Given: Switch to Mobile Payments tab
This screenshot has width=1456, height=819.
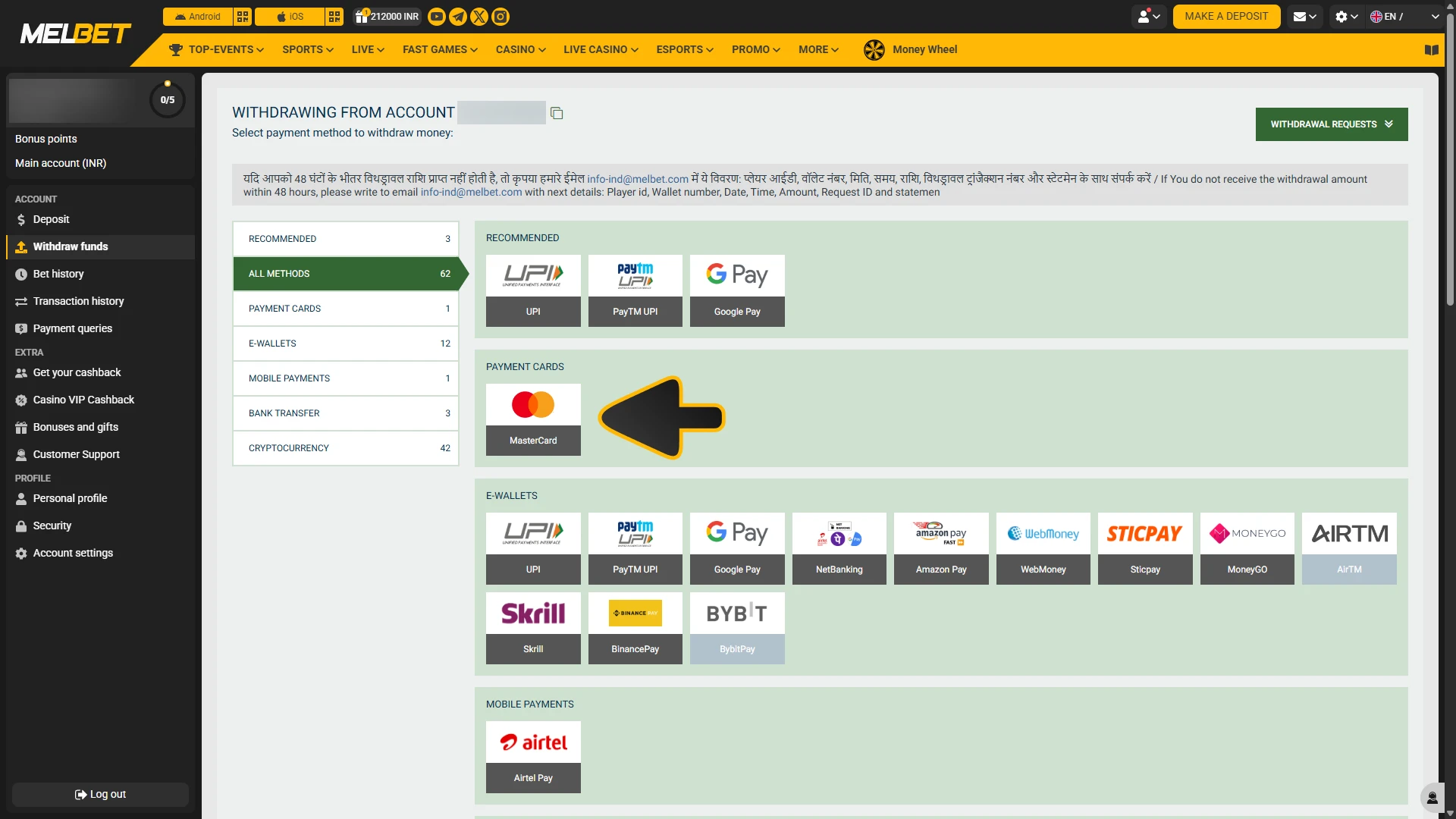Looking at the screenshot, I should click(346, 378).
